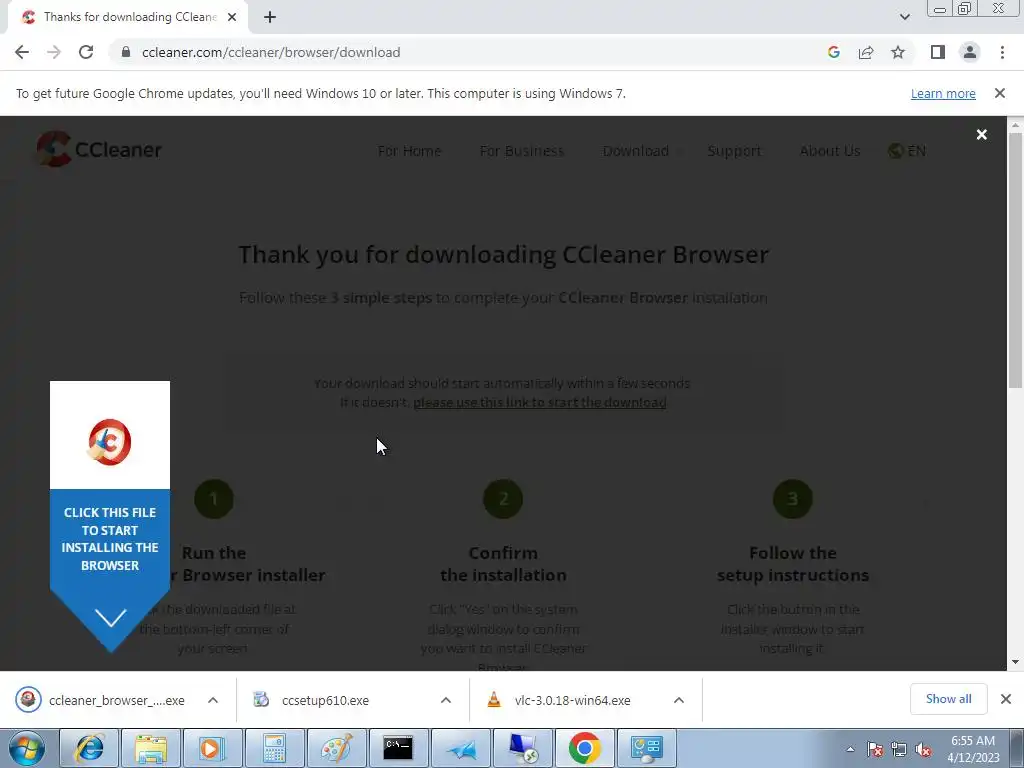This screenshot has width=1024, height=768.
Task: Open Remote Desktop icon in taskbar
Action: tap(522, 748)
